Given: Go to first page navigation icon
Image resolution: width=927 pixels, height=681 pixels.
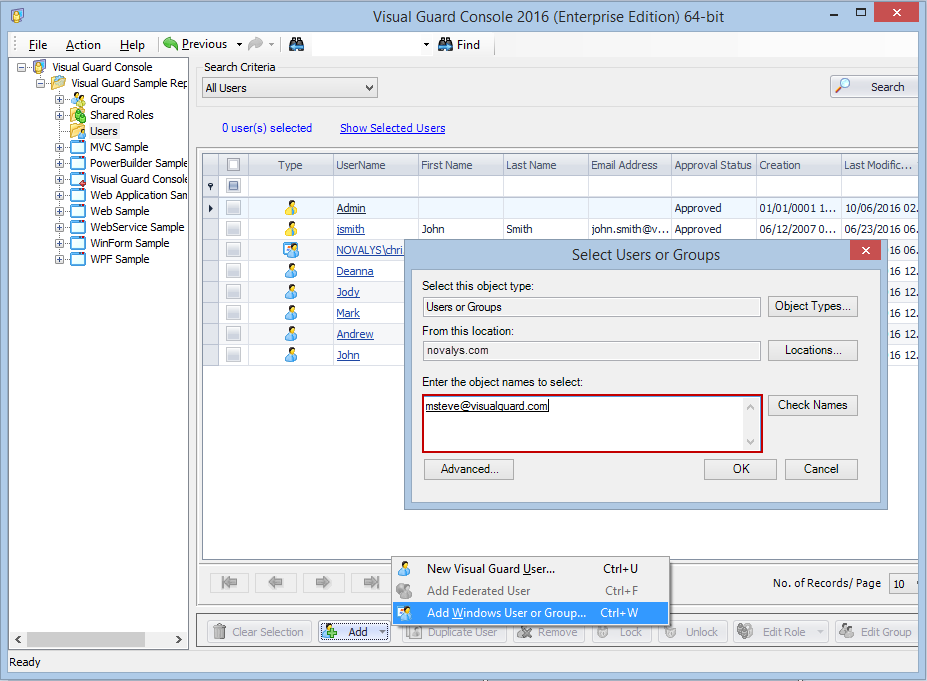Looking at the screenshot, I should click(229, 583).
